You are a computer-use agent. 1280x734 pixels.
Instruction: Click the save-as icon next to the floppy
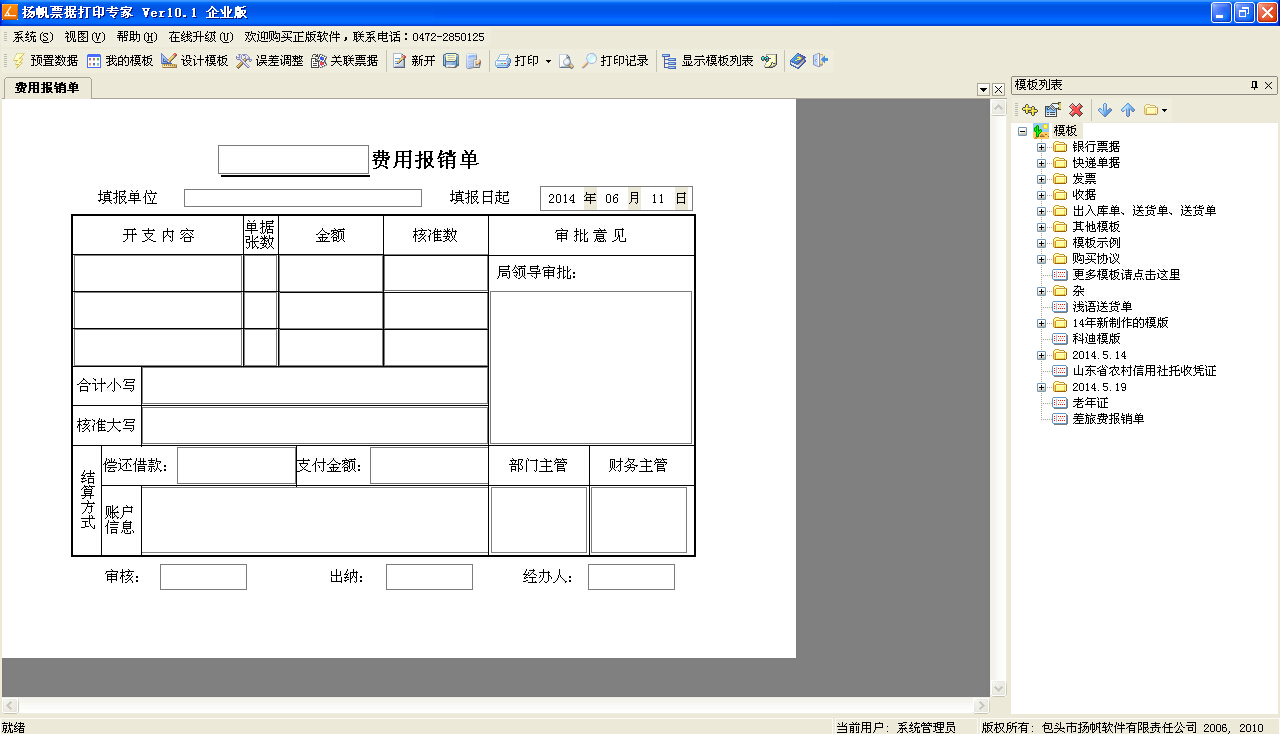[x=474, y=61]
